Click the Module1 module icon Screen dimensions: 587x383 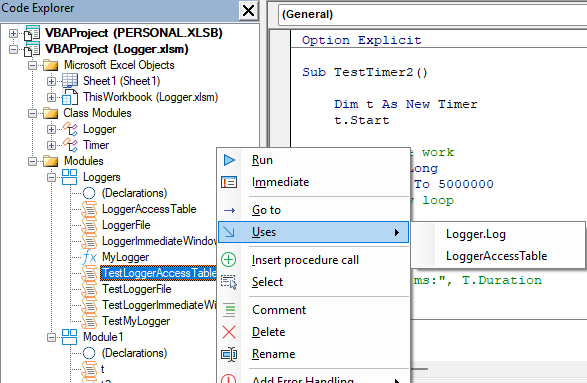[69, 337]
